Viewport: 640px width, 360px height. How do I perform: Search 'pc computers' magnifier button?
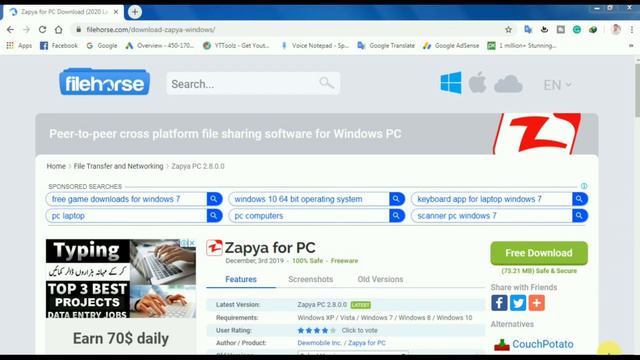pos(397,216)
